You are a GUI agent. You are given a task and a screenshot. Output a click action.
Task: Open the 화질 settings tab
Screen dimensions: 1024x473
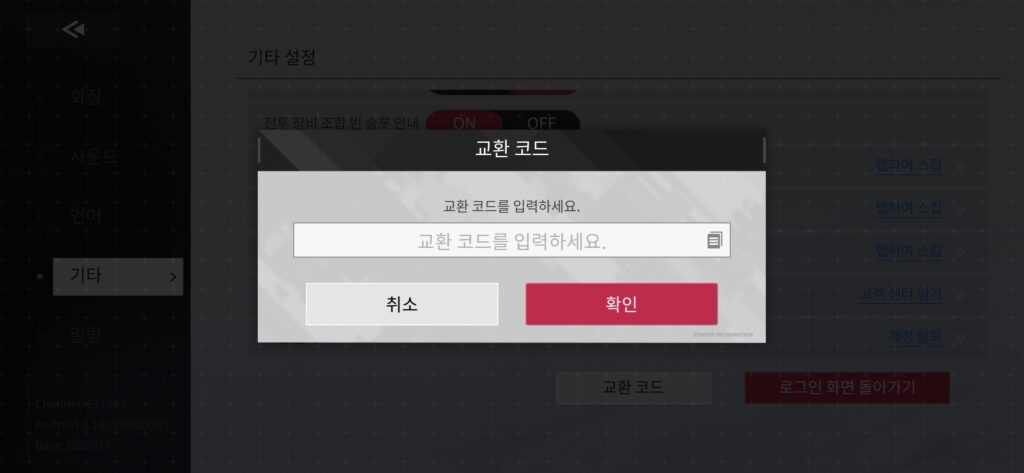86,97
